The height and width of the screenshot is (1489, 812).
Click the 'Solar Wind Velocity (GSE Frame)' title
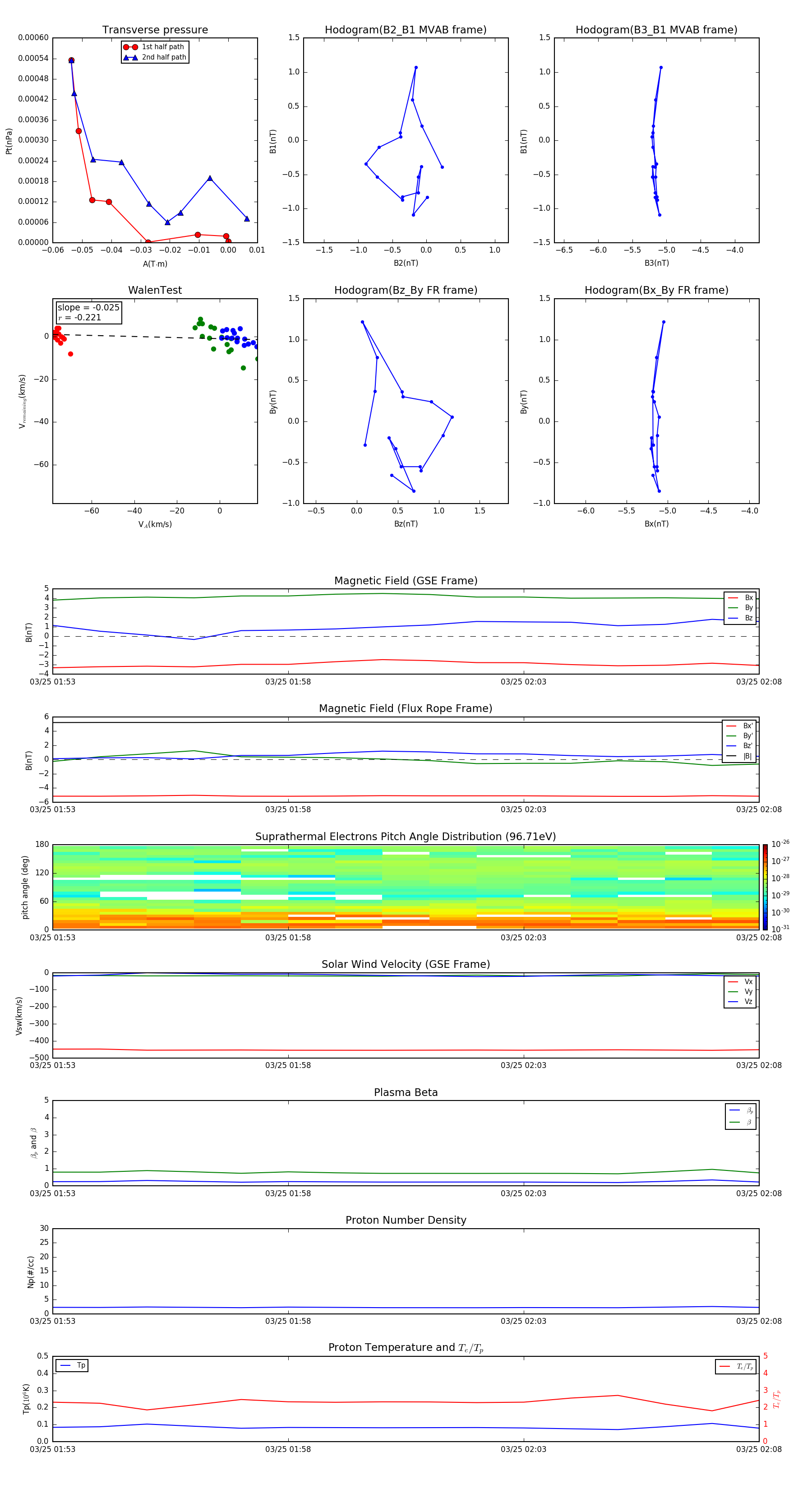pyautogui.click(x=406, y=965)
